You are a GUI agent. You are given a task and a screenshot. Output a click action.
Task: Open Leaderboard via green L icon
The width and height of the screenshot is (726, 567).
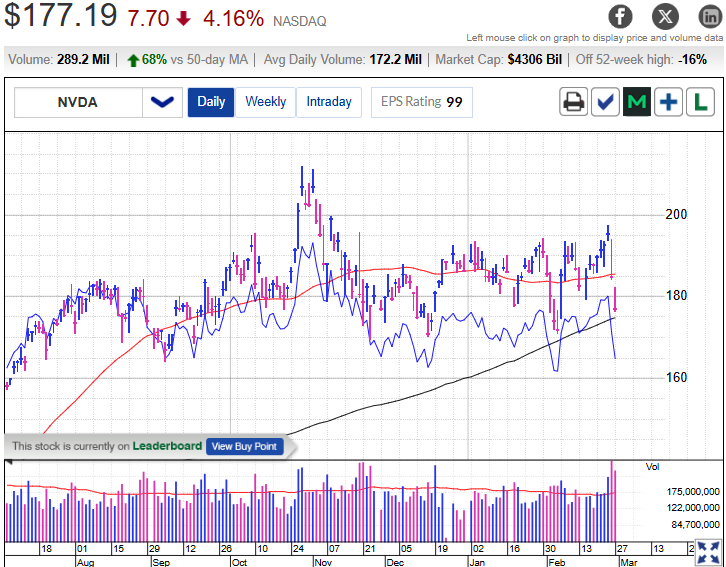(x=701, y=102)
